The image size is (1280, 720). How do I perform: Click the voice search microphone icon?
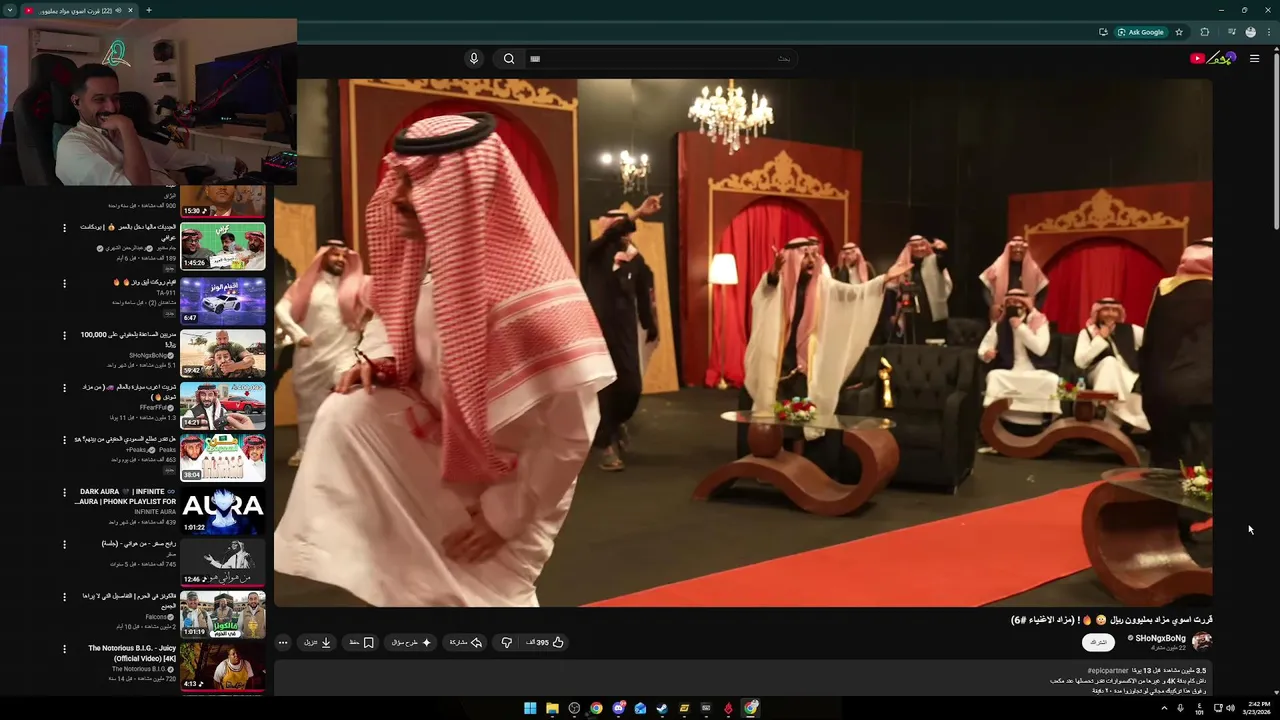(x=474, y=58)
